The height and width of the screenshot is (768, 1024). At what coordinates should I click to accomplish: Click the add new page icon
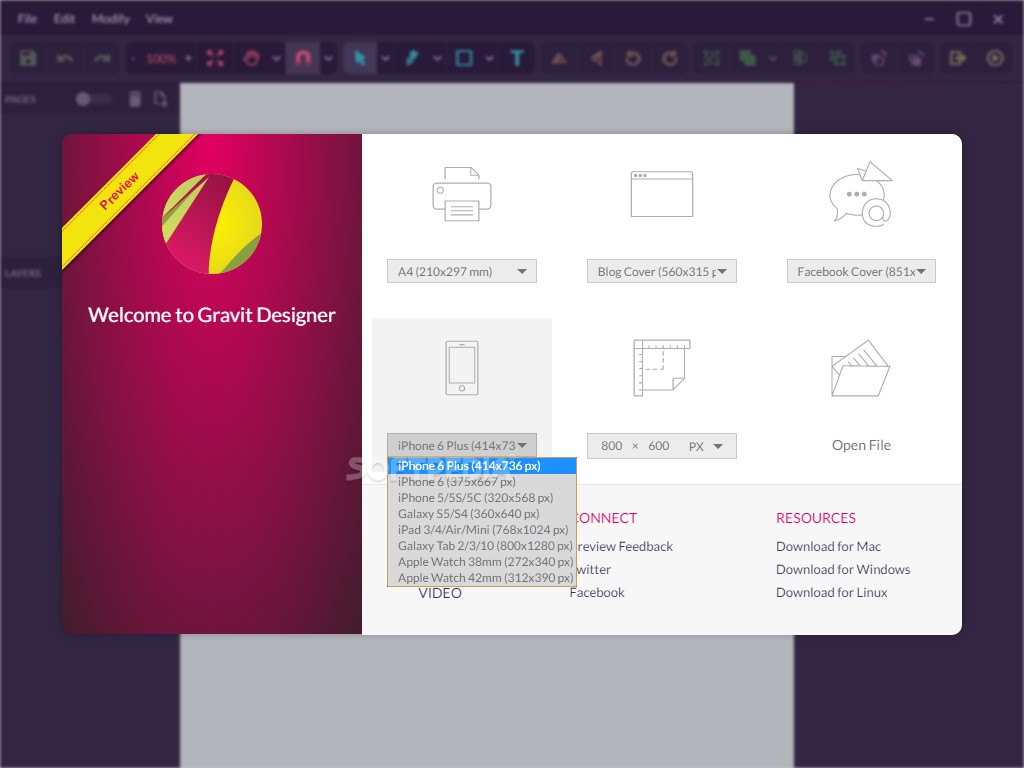point(161,99)
